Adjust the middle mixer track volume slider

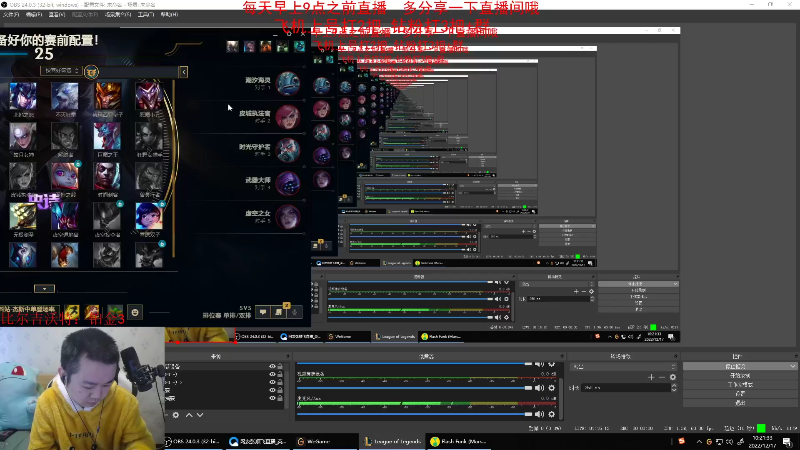click(x=415, y=388)
